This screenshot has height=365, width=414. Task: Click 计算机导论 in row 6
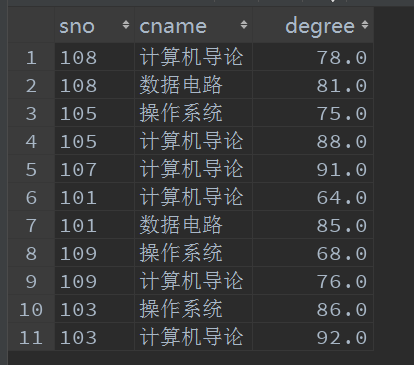(x=193, y=197)
